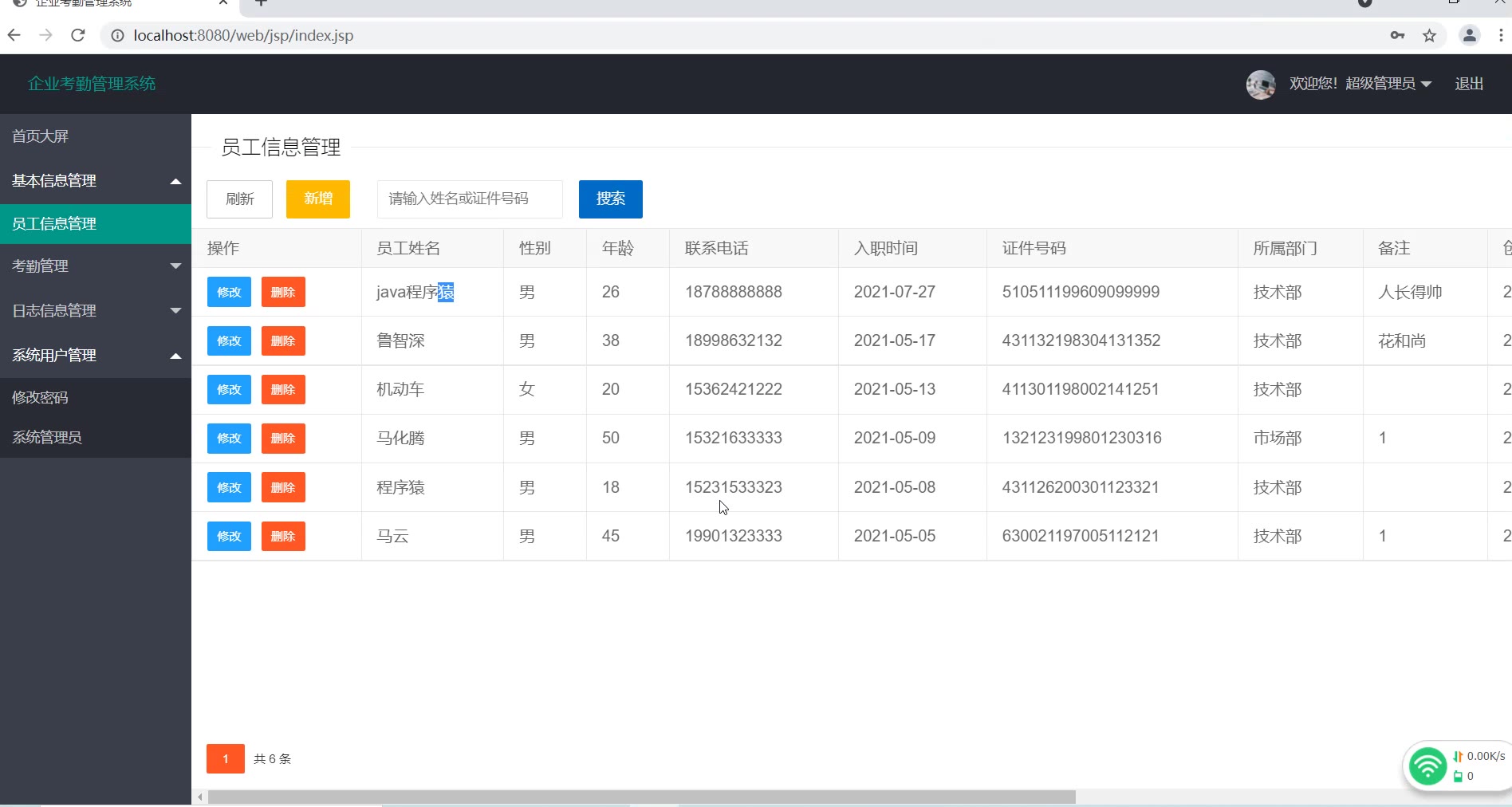Bookmark page with star icon
Viewport: 1512px width, 807px height.
[x=1429, y=35]
